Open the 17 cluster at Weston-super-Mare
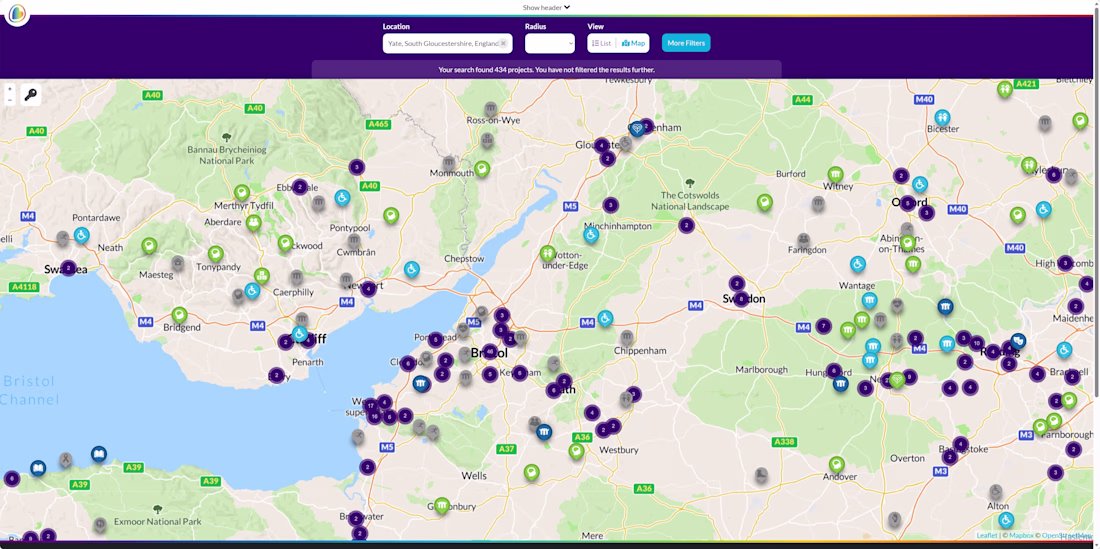Image resolution: width=1100 pixels, height=549 pixels. pyautogui.click(x=370, y=405)
